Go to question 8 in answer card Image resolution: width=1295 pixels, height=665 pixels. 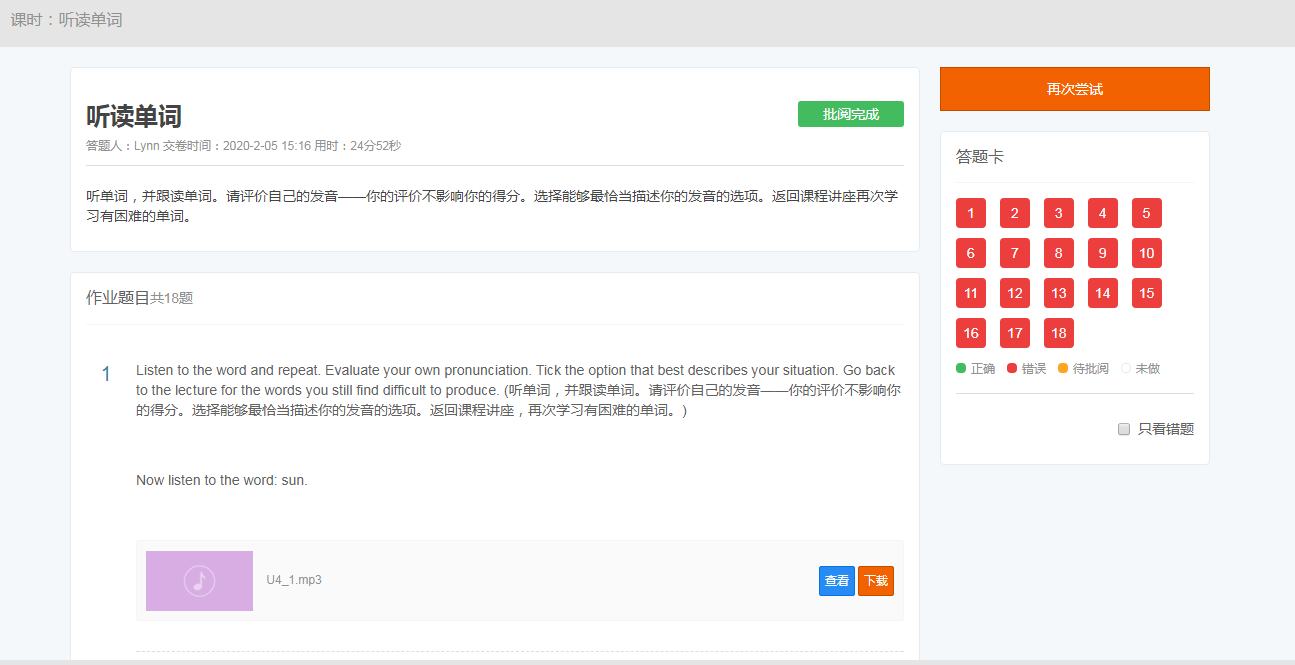[1058, 253]
